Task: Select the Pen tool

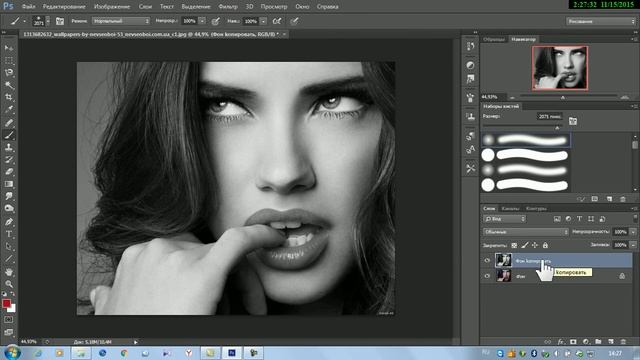Action: pyautogui.click(x=9, y=222)
